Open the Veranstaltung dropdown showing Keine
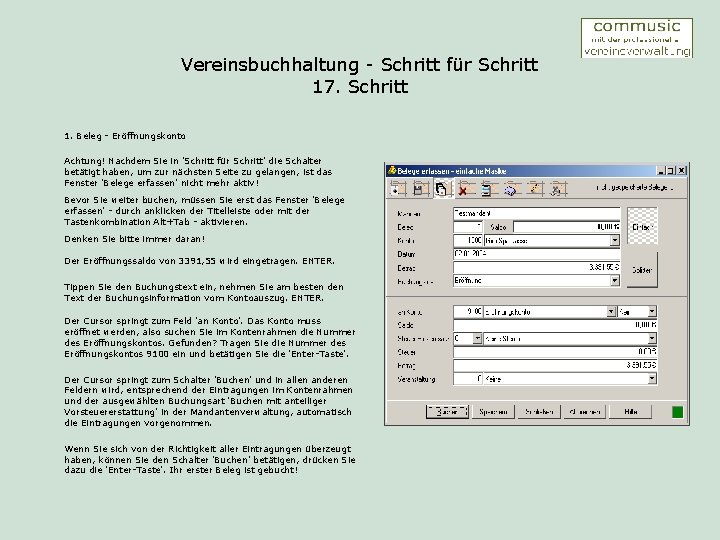This screenshot has width=720, height=540. point(652,379)
